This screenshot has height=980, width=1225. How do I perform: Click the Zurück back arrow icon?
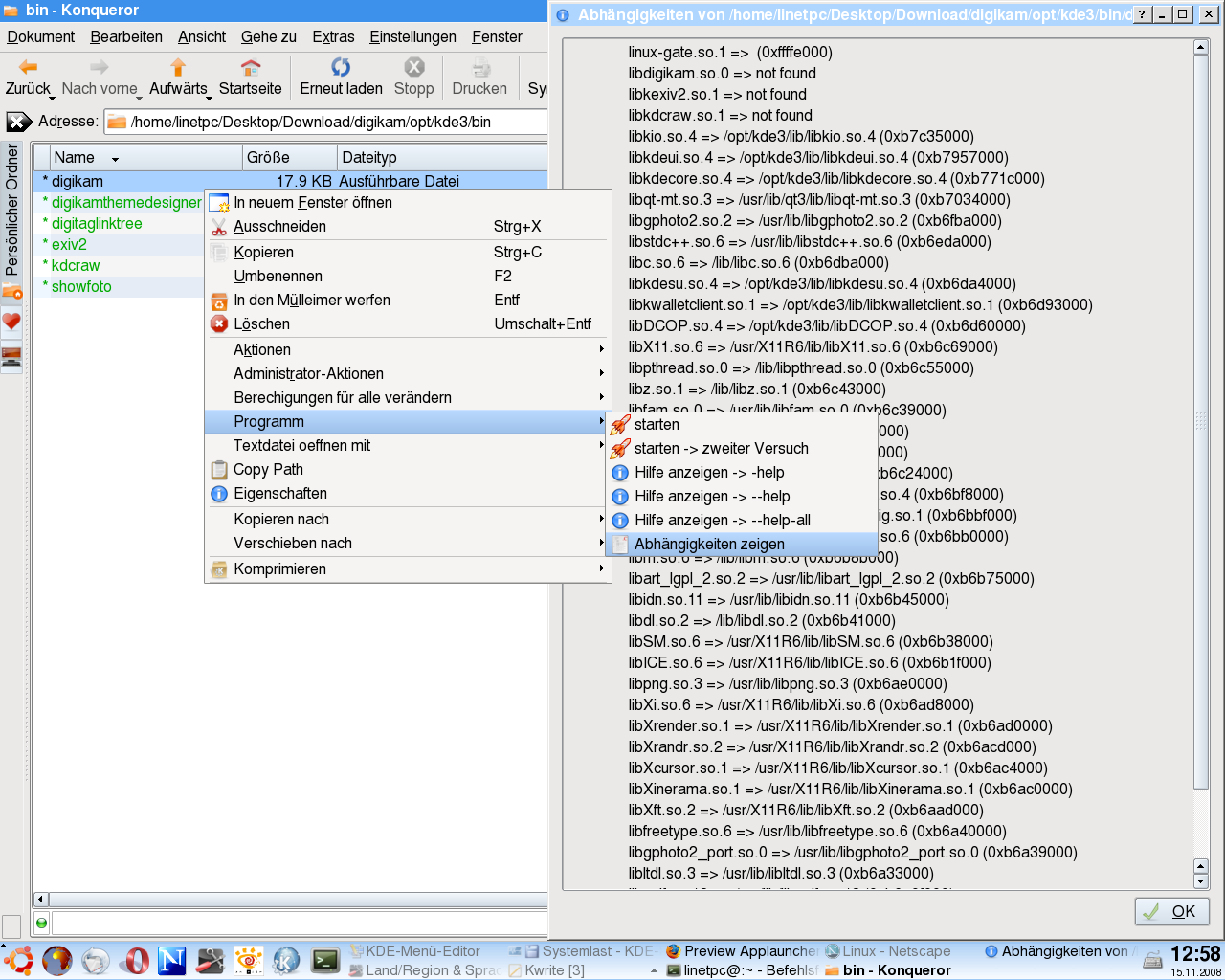28,67
